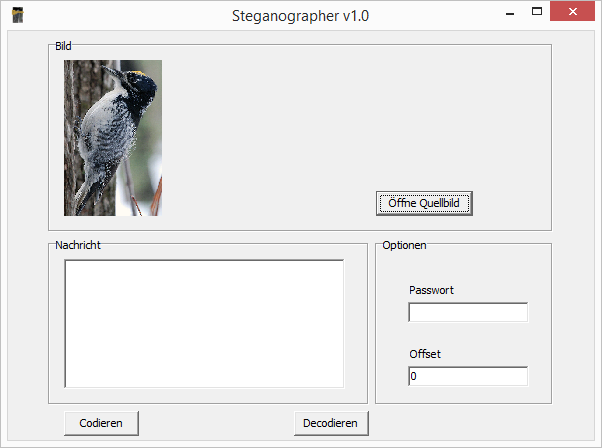Click the Optionen group label

404,245
